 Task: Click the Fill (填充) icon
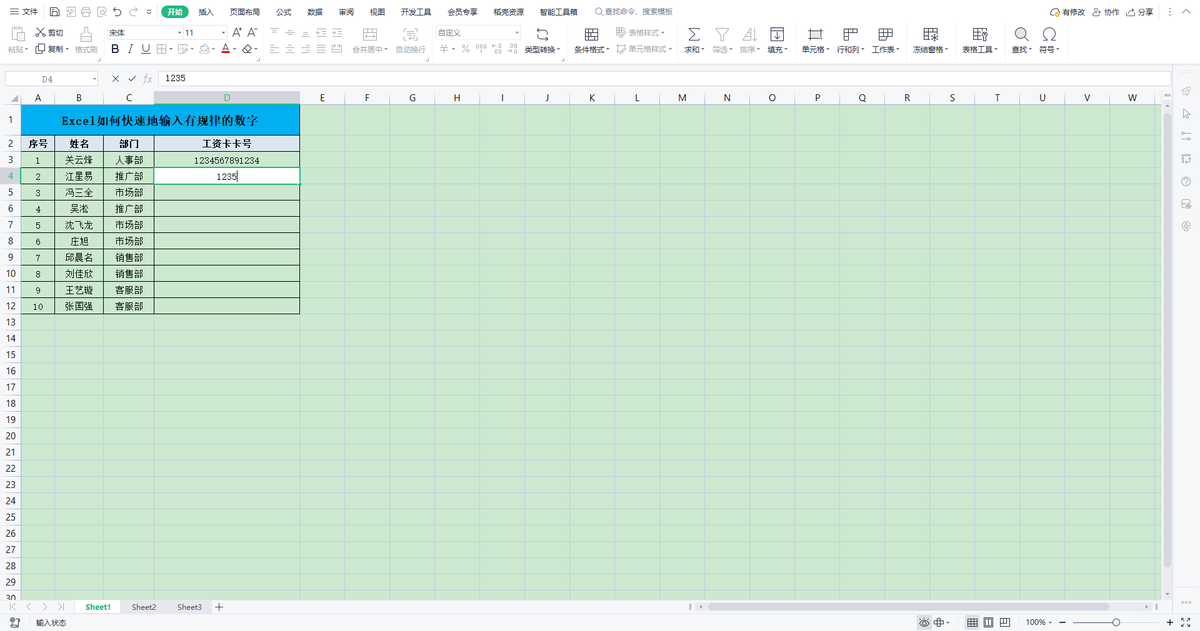(x=776, y=33)
